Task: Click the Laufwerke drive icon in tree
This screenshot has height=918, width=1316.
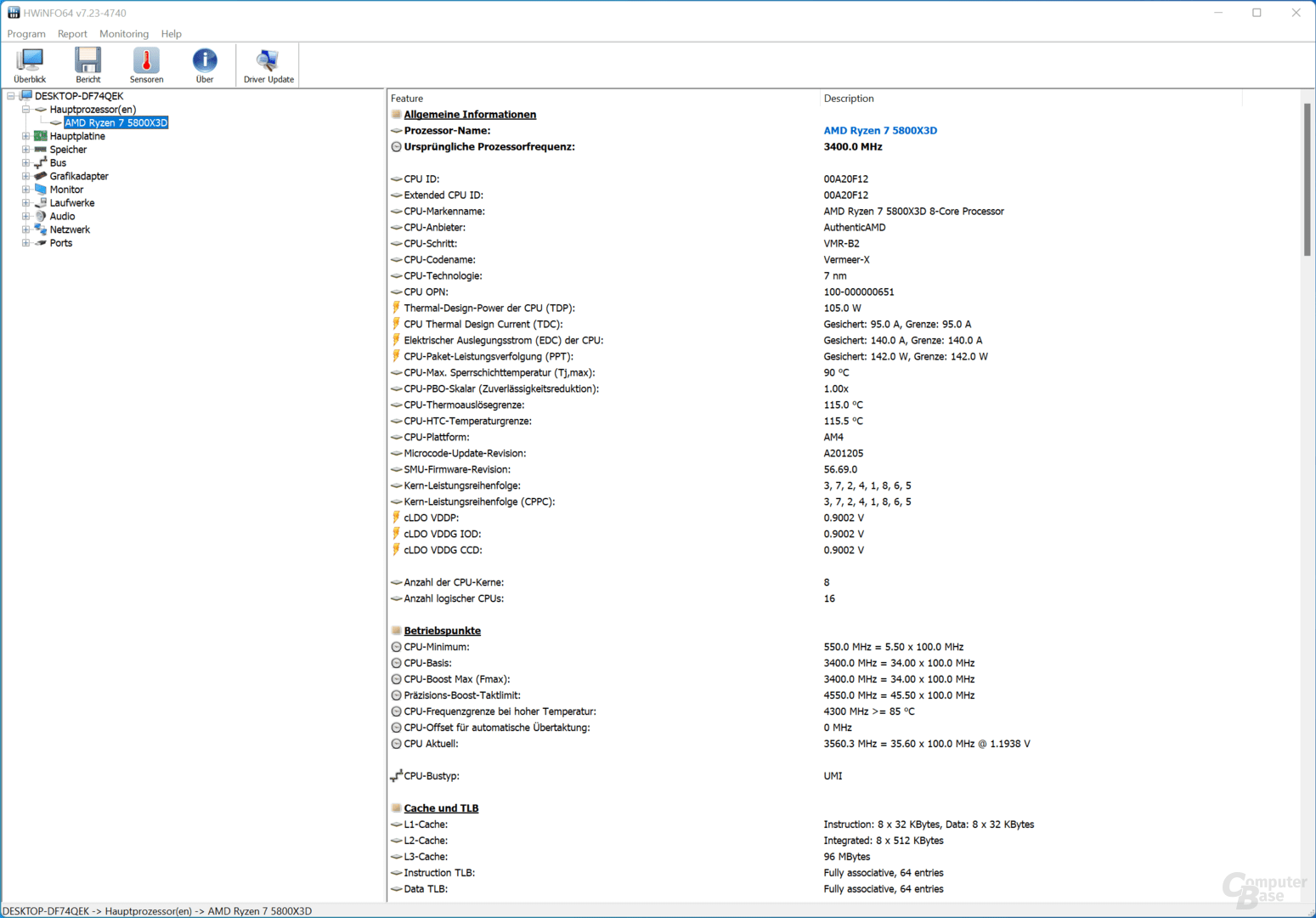Action: click(40, 203)
